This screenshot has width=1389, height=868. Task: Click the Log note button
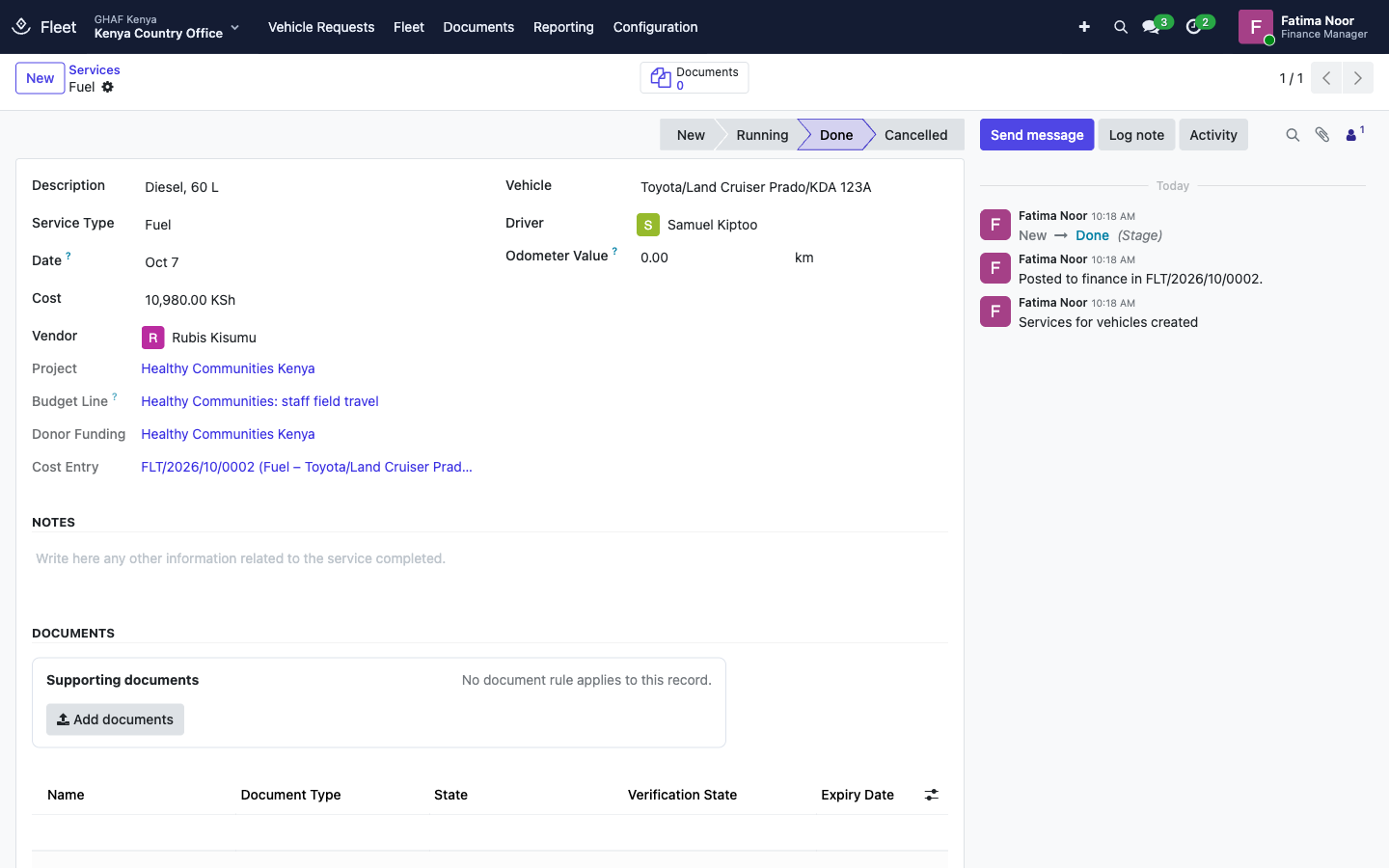[1136, 135]
